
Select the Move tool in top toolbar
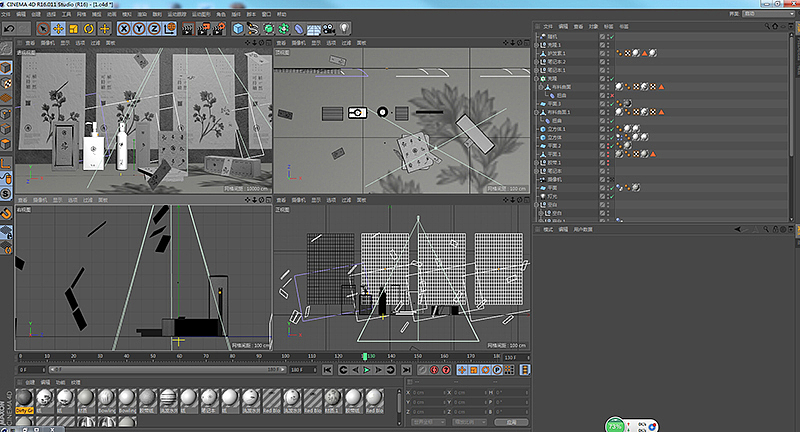57,28
